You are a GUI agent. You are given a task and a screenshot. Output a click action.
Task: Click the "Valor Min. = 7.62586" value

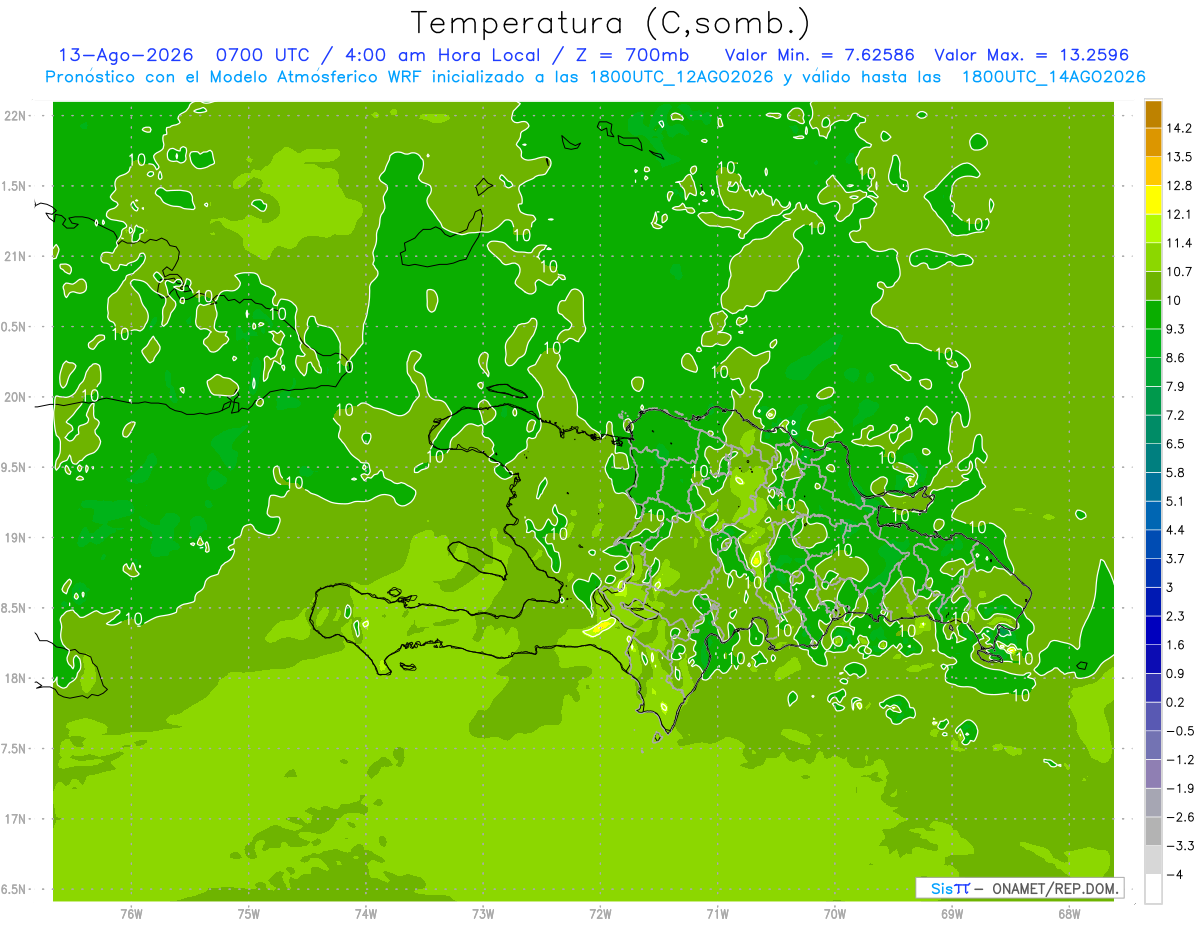[x=821, y=55]
